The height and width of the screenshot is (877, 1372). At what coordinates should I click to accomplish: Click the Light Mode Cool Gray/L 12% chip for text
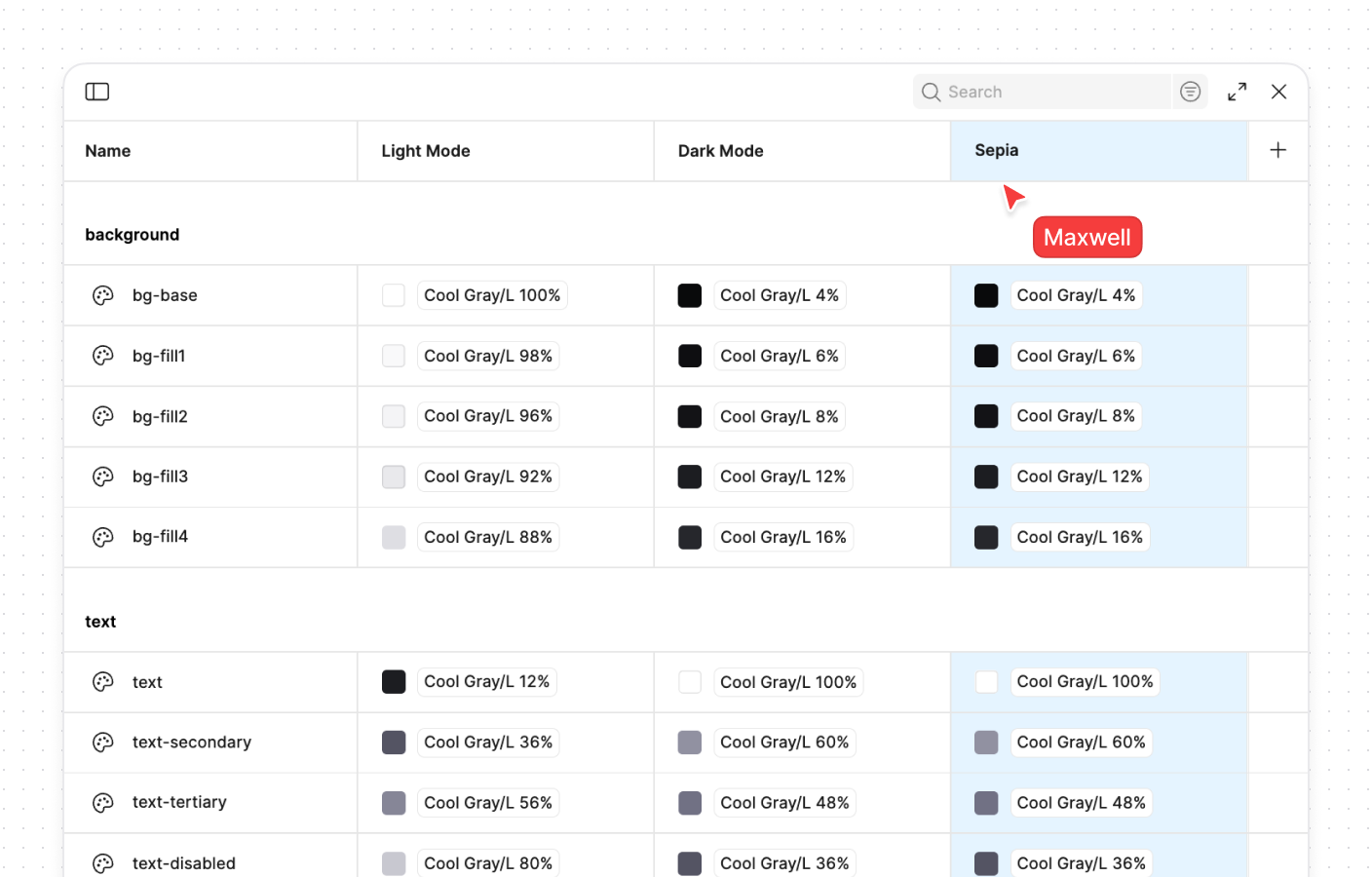(x=486, y=682)
